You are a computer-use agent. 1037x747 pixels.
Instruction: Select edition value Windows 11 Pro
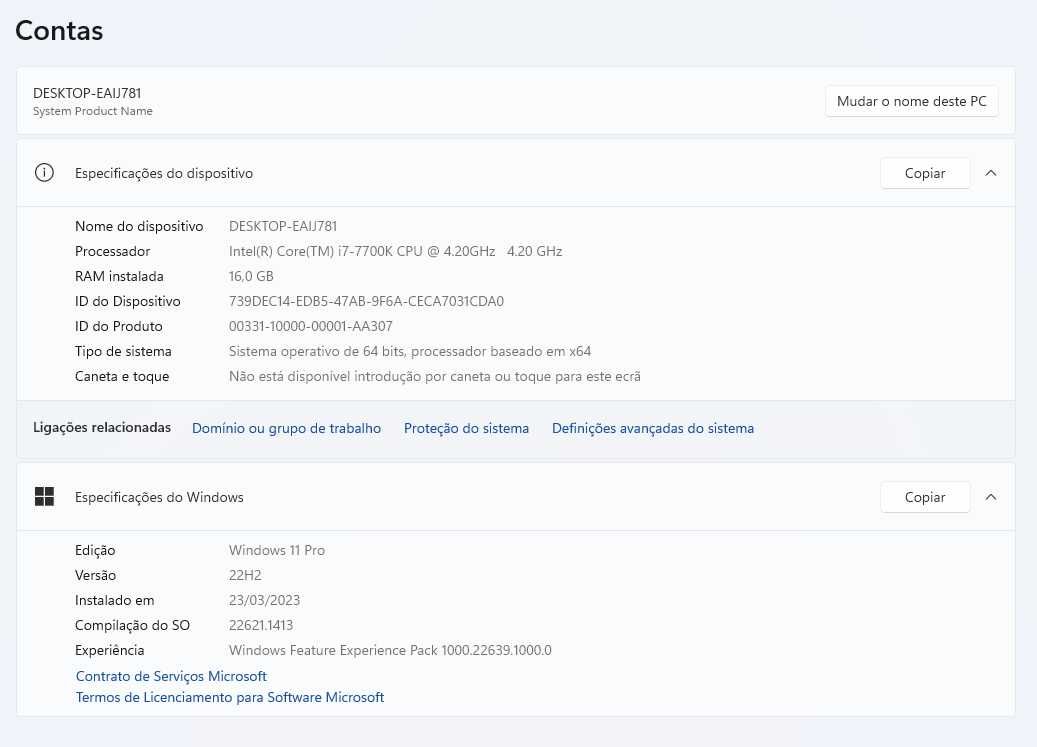[x=277, y=550]
